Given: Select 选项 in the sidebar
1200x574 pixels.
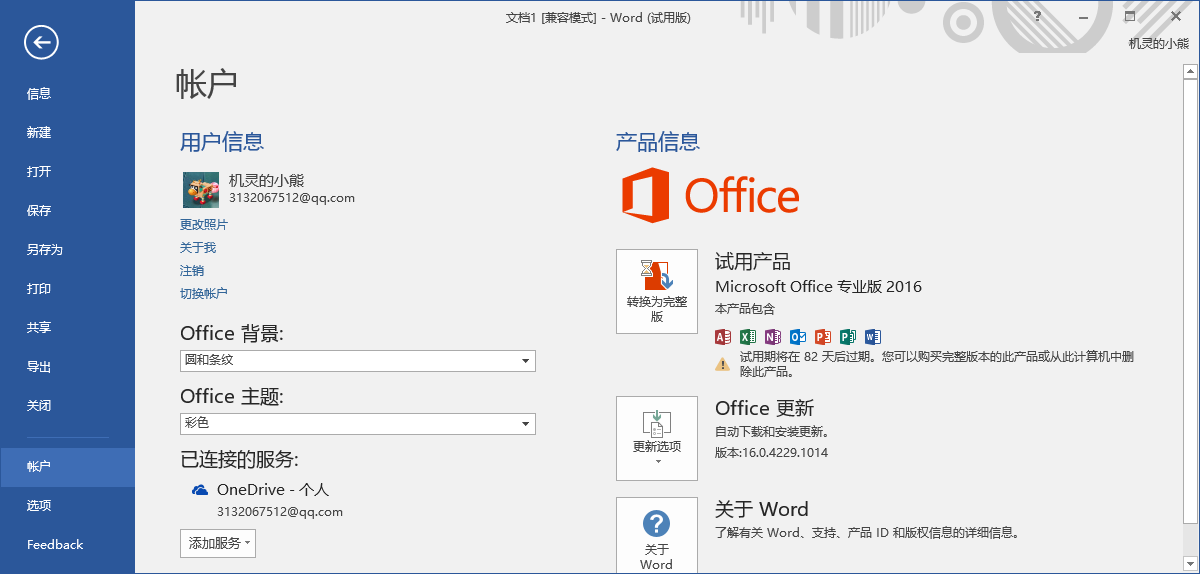Looking at the screenshot, I should [39, 506].
